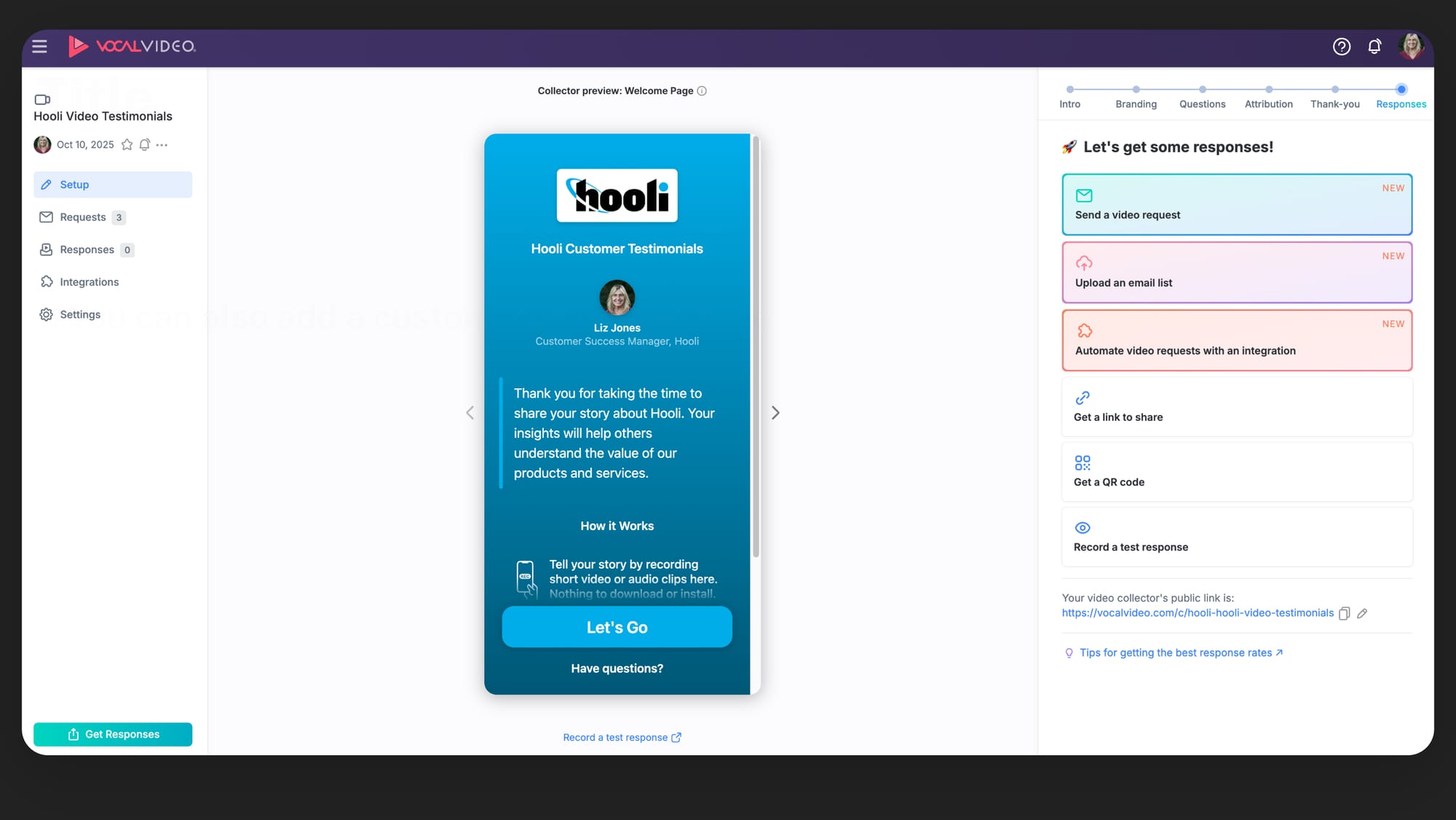Select the Questions step in progress bar
This screenshot has height=820, width=1456.
tap(1202, 96)
